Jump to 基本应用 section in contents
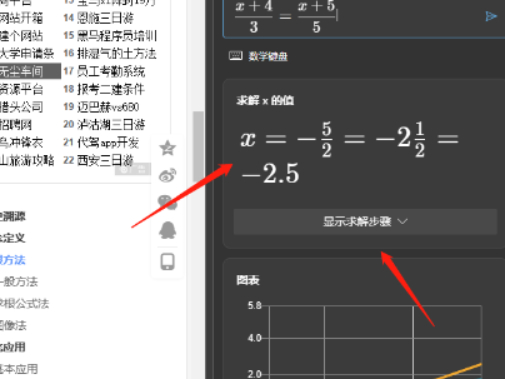Viewport: 505px width, 379px height. coord(19,369)
